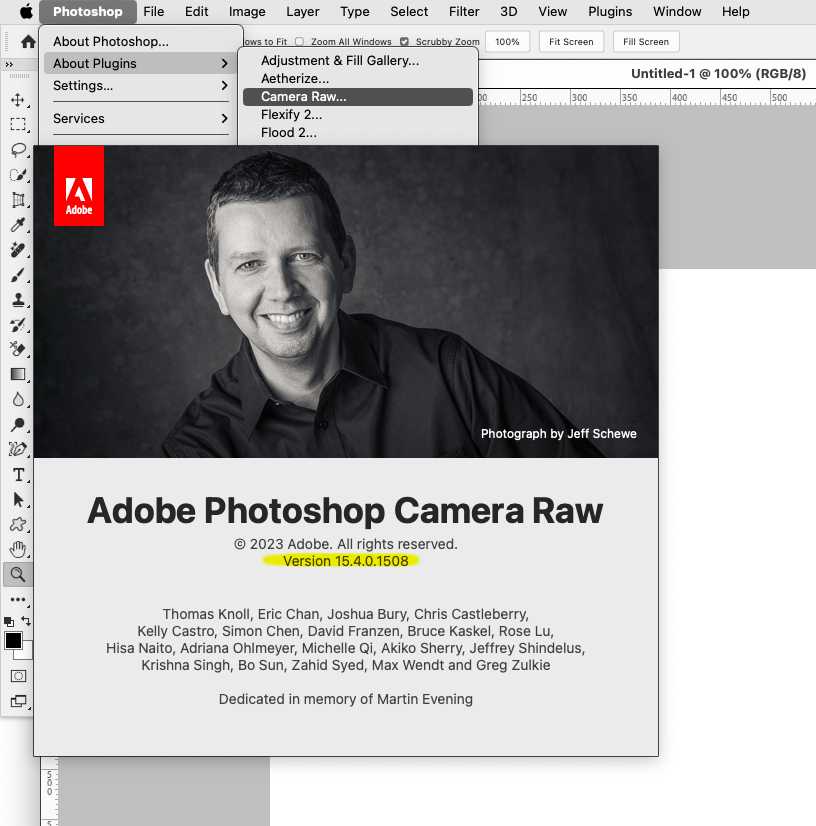The width and height of the screenshot is (816, 826).
Task: Choose Flexify 2 plugin entry
Action: tap(358, 114)
